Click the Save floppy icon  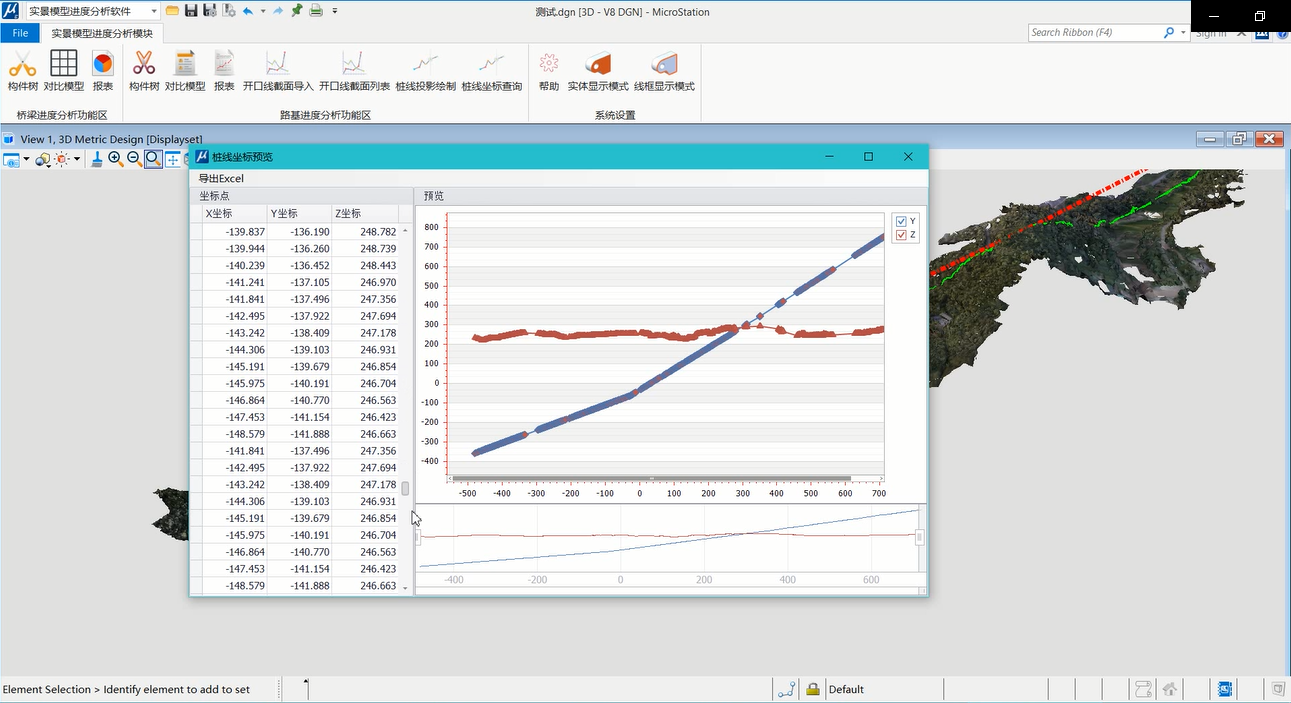[x=191, y=11]
